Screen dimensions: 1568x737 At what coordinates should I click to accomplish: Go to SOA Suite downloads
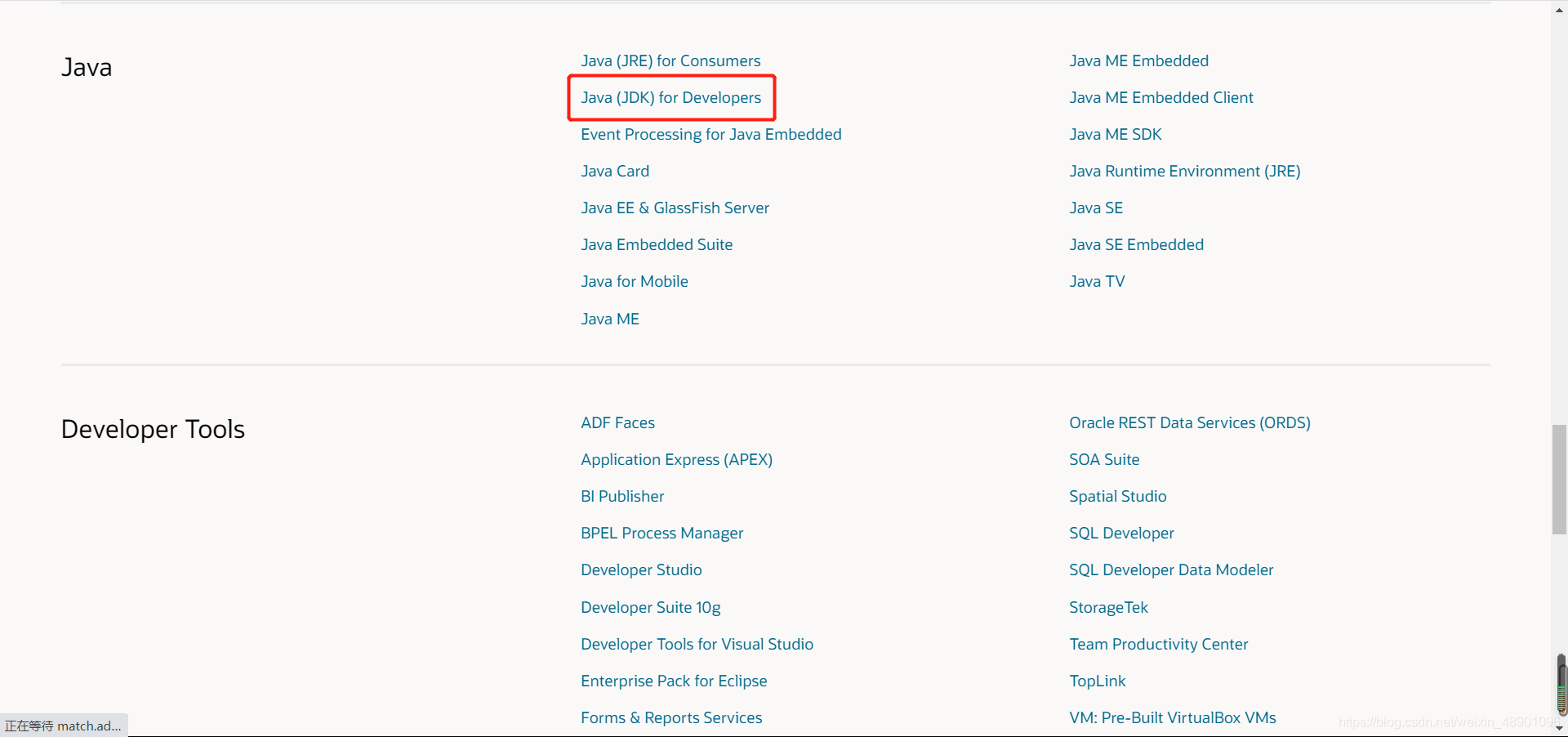(x=1104, y=460)
